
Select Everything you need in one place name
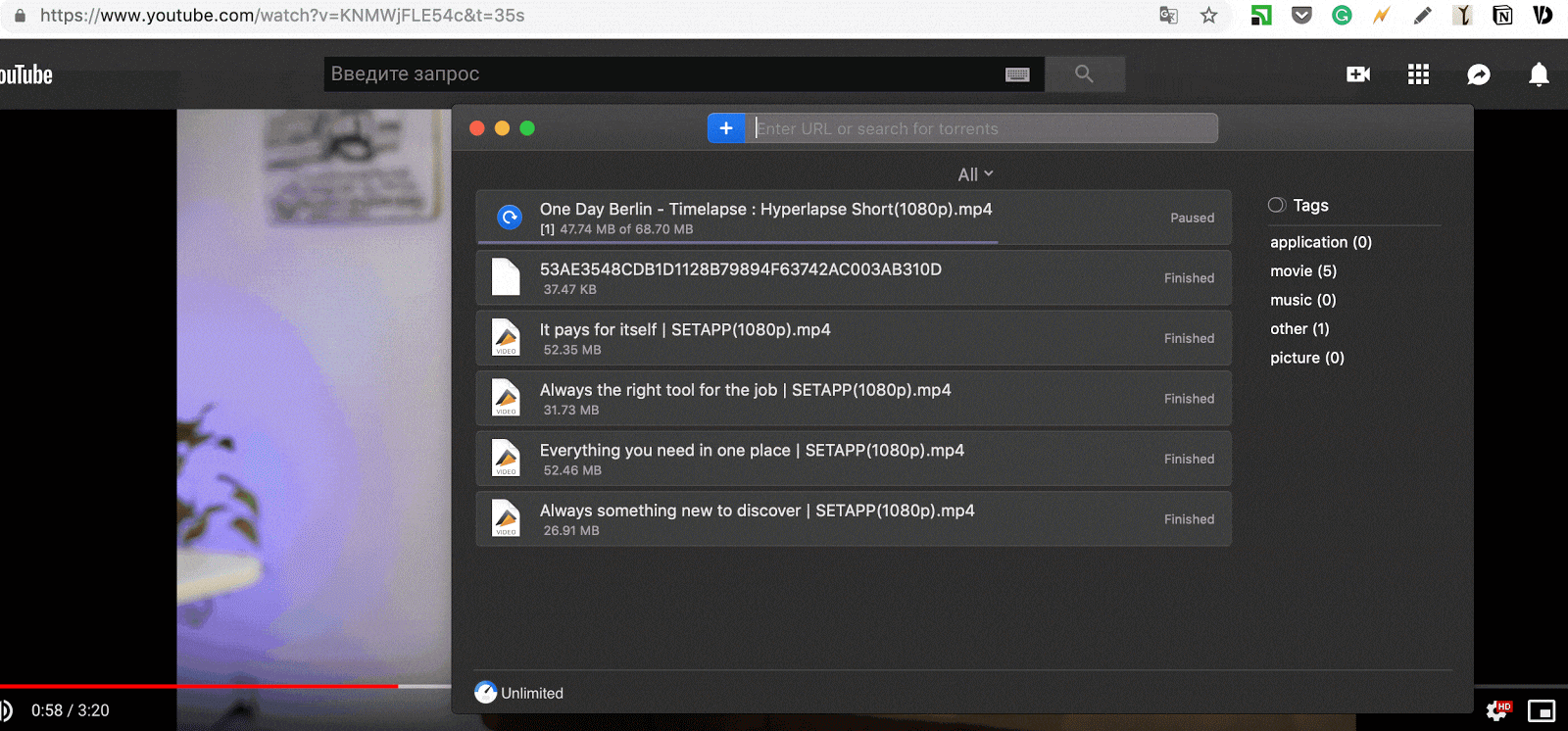752,450
